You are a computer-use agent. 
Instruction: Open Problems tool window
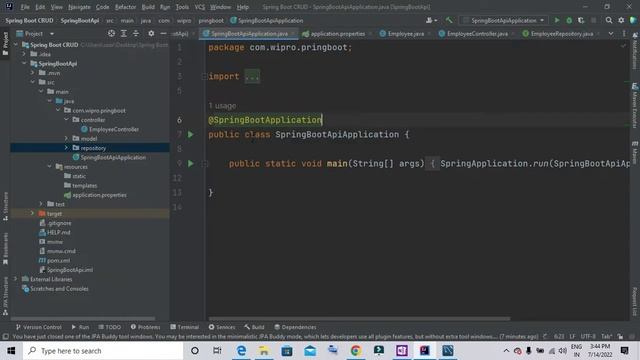pos(145,327)
